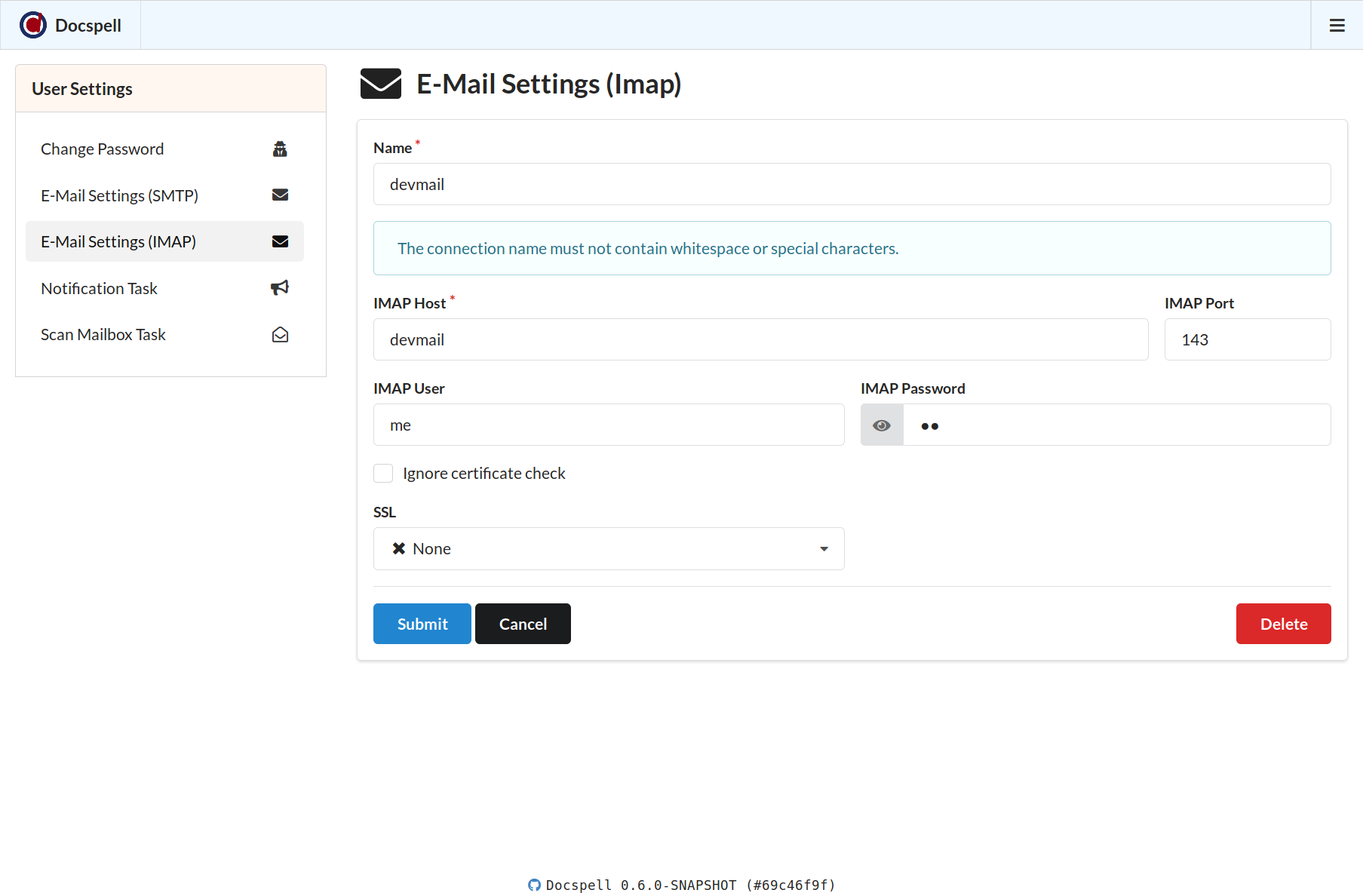Select E-Mail Settings (SMTP) menu entry
The width and height of the screenshot is (1363, 896).
[119, 195]
